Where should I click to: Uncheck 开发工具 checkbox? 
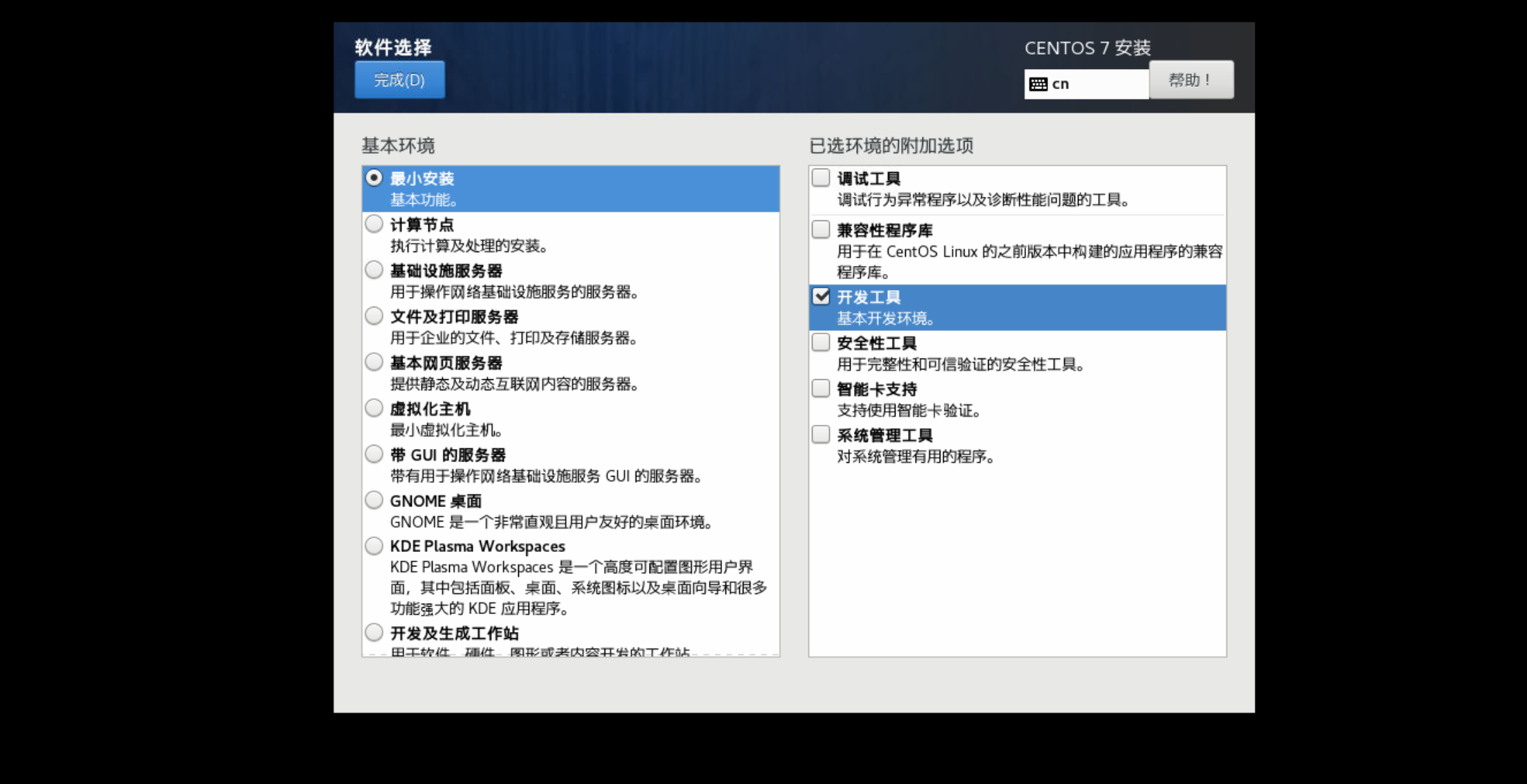821,296
